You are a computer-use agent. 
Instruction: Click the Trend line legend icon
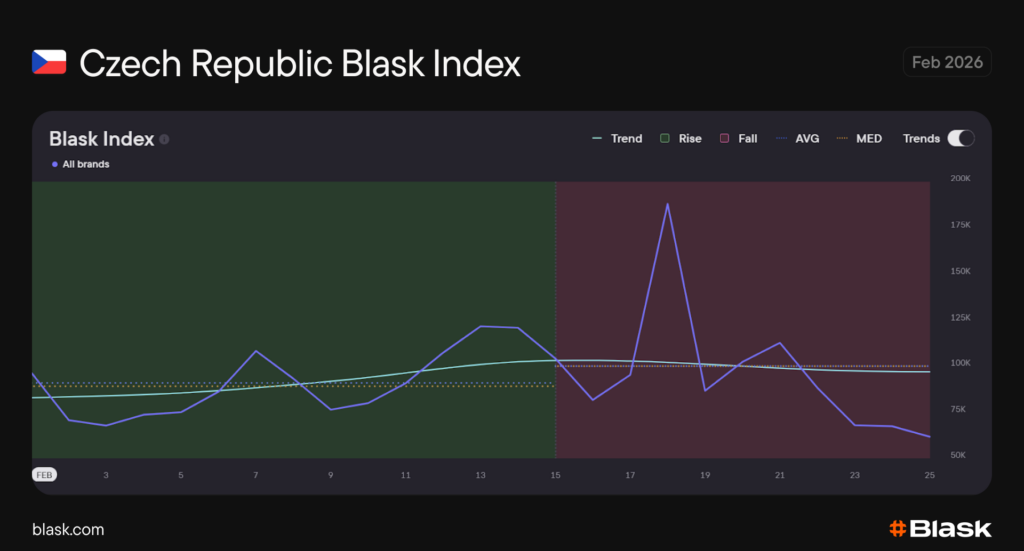[597, 139]
